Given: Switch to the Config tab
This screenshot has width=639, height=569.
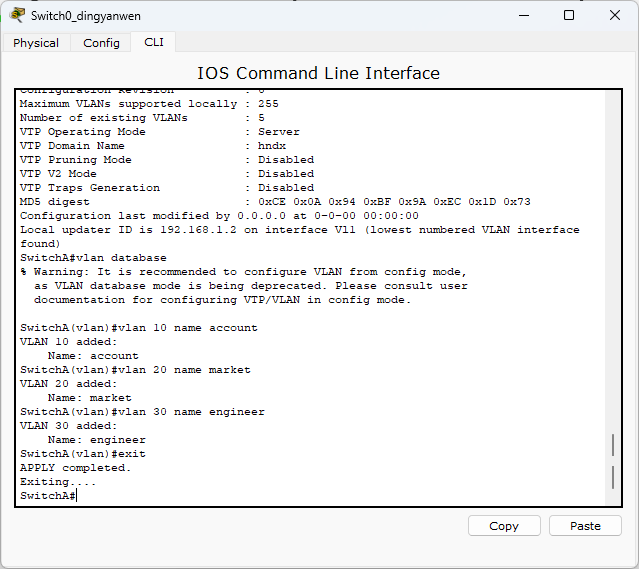Looking at the screenshot, I should (101, 43).
